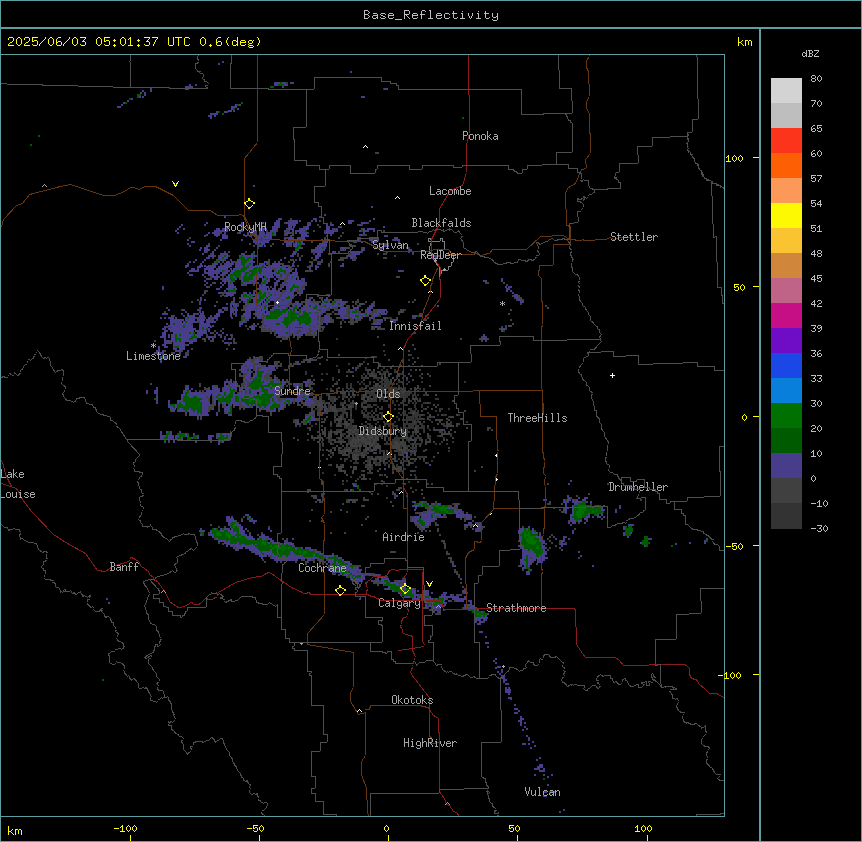Click the Sylvan label

pos(390,245)
